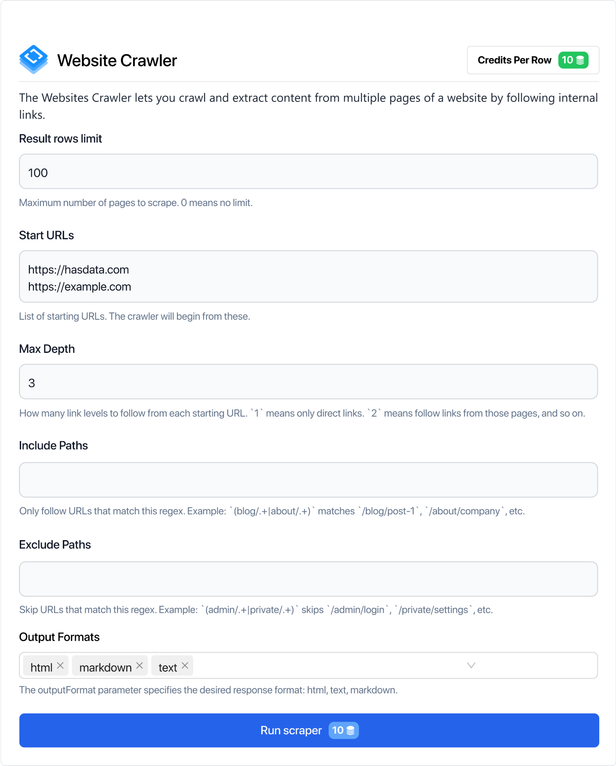The height and width of the screenshot is (766, 616).
Task: Click the Credits Per Row badge
Action: pyautogui.click(x=514, y=60)
